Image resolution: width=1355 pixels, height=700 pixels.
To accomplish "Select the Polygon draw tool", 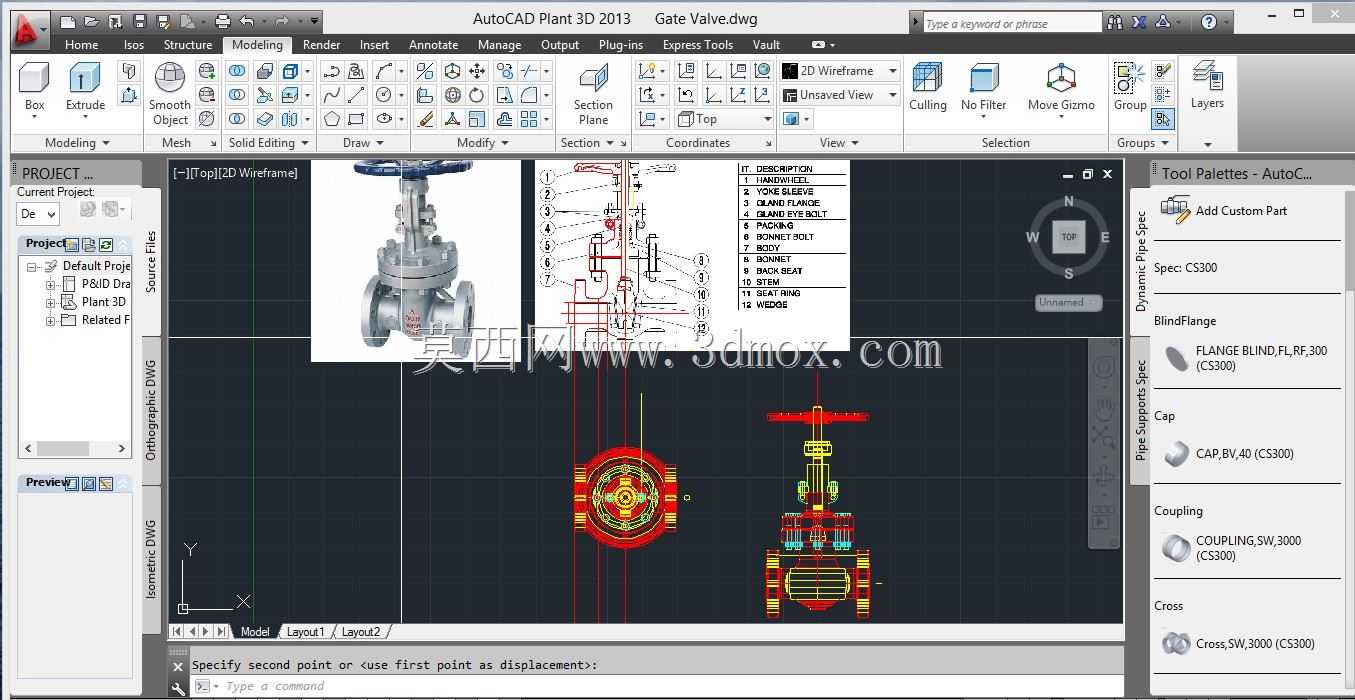I will pos(332,119).
